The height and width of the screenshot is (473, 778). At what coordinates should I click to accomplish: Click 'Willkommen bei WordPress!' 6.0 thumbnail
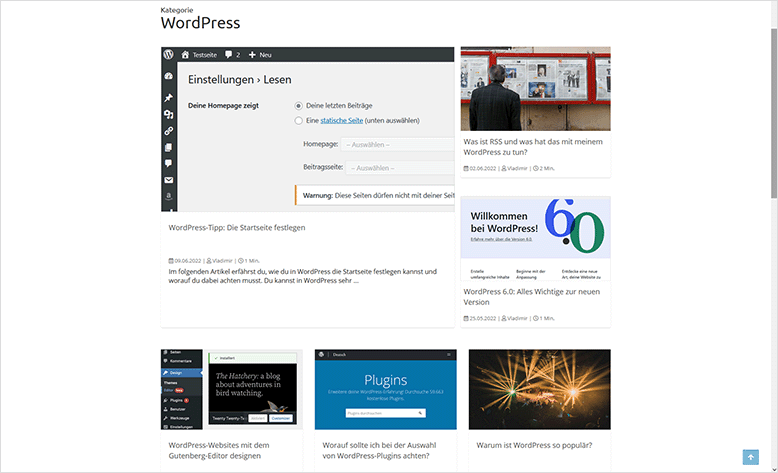pyautogui.click(x=535, y=239)
